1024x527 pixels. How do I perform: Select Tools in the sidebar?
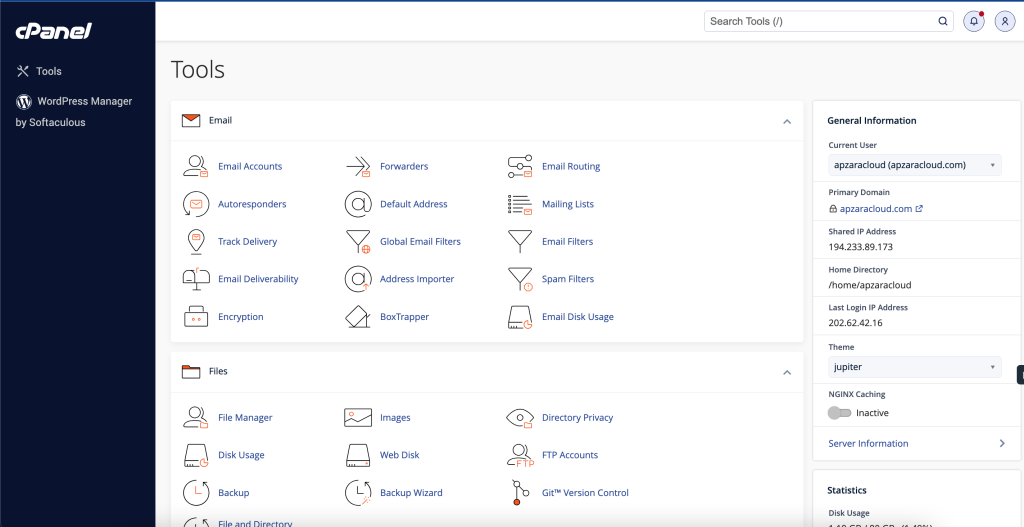click(48, 71)
